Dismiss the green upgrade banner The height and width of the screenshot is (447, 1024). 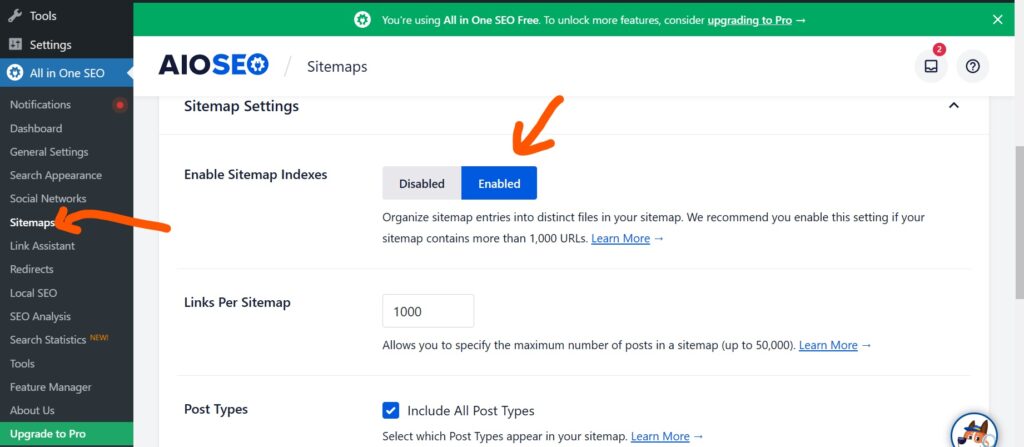(x=997, y=20)
